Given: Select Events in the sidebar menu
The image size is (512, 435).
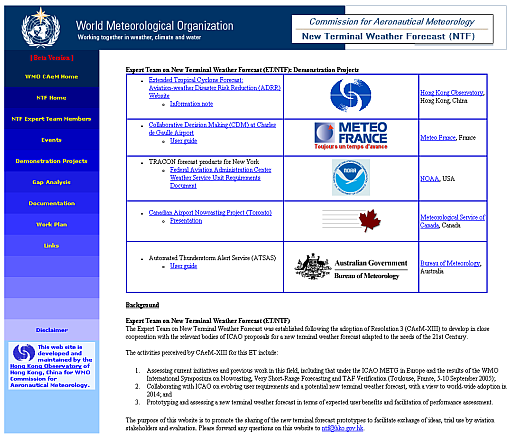Looking at the screenshot, I should tap(52, 140).
